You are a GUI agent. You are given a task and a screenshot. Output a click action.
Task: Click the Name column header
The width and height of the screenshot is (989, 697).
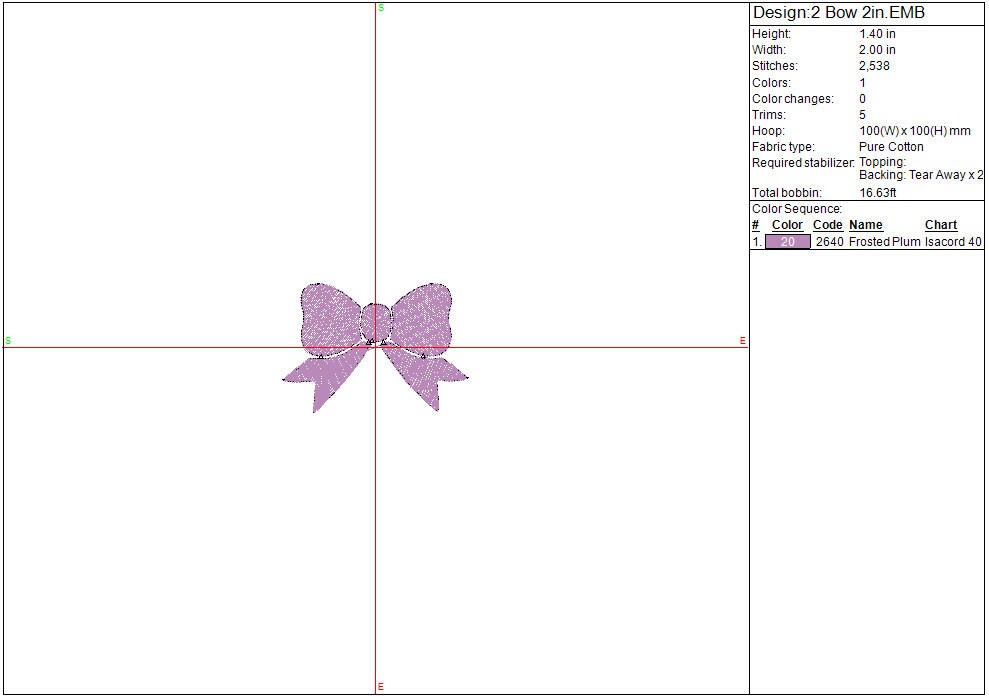tap(866, 225)
